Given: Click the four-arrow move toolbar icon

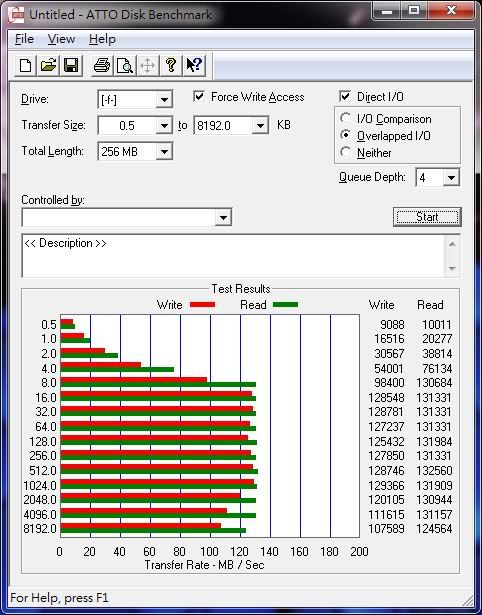Looking at the screenshot, I should (147, 66).
